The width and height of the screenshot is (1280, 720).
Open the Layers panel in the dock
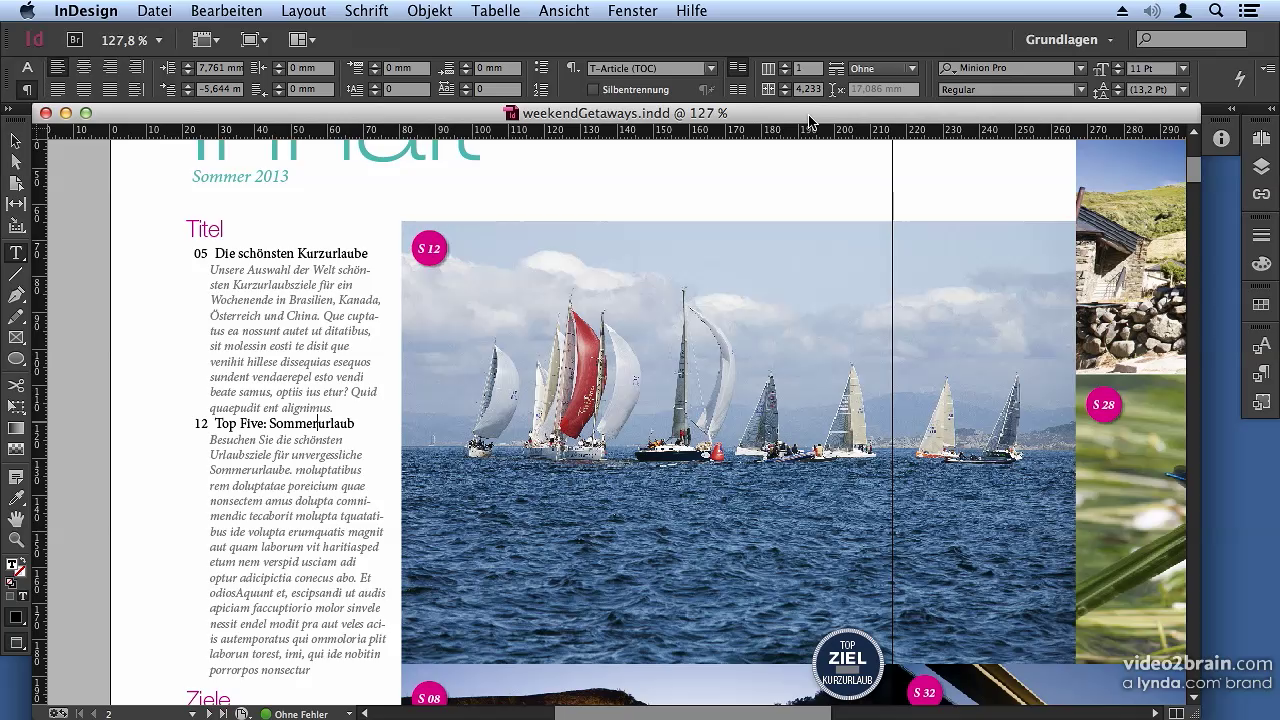coord(1261,166)
